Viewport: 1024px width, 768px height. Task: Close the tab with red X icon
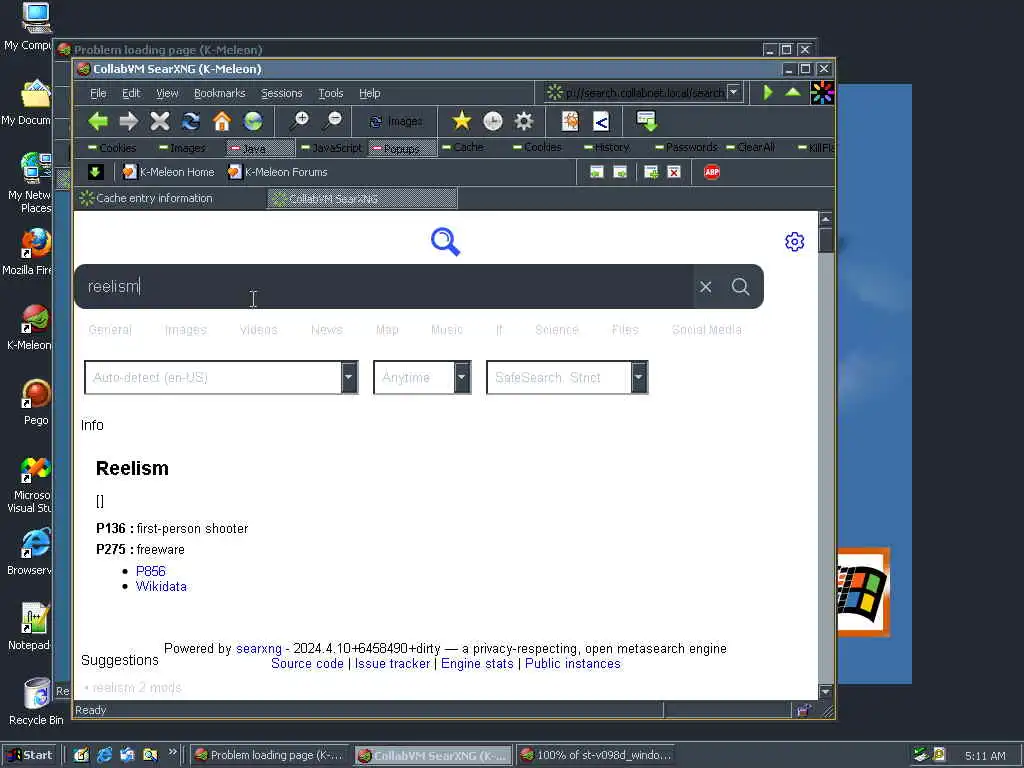(674, 172)
